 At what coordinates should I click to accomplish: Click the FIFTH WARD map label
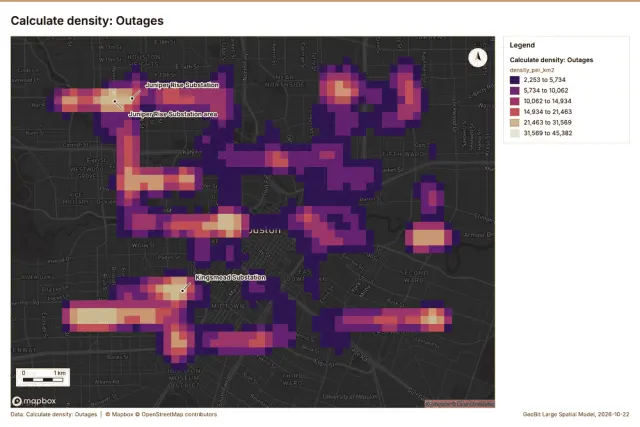[x=404, y=154]
